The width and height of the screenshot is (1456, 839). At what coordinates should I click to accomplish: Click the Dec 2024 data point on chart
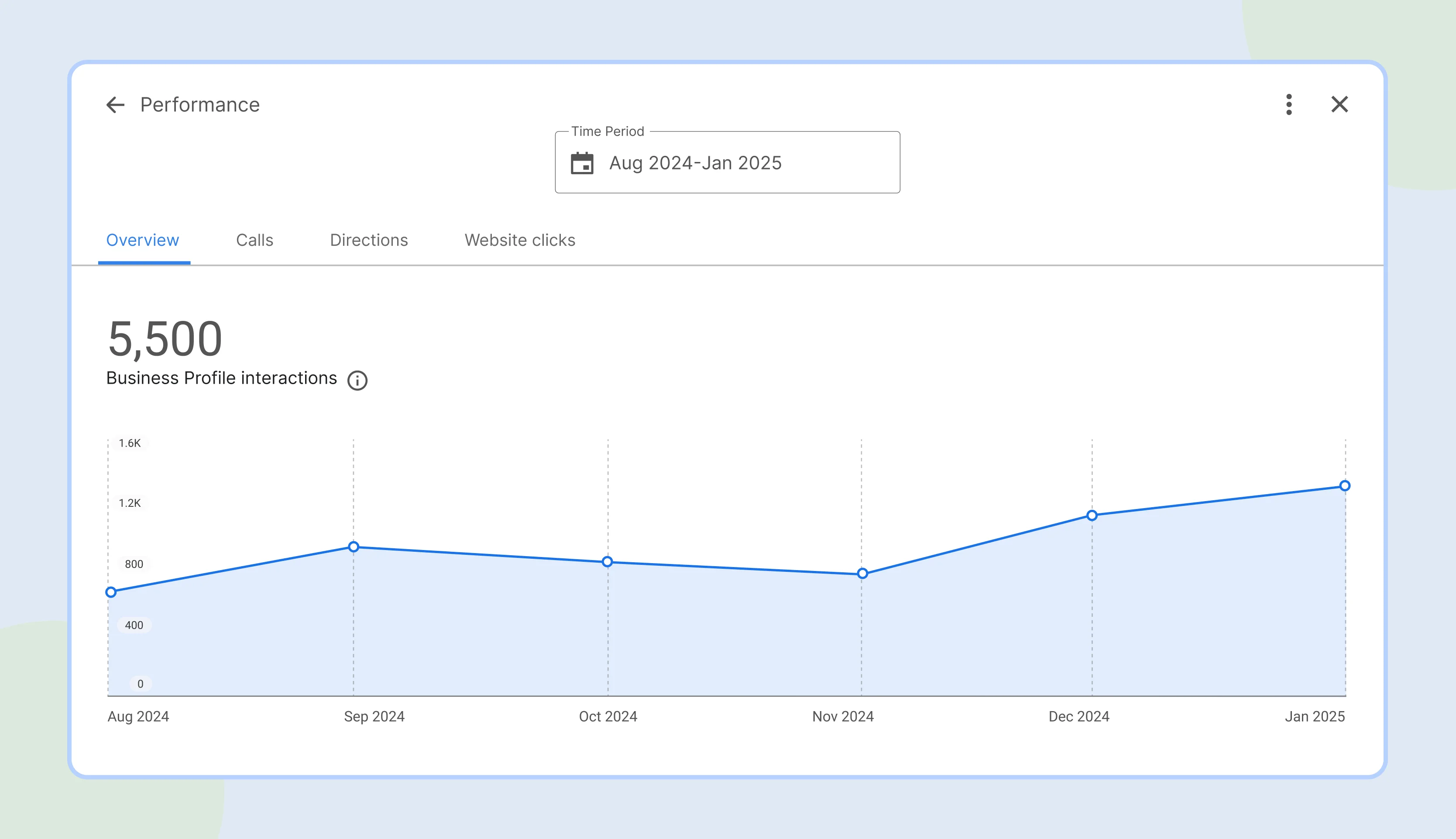[1092, 515]
